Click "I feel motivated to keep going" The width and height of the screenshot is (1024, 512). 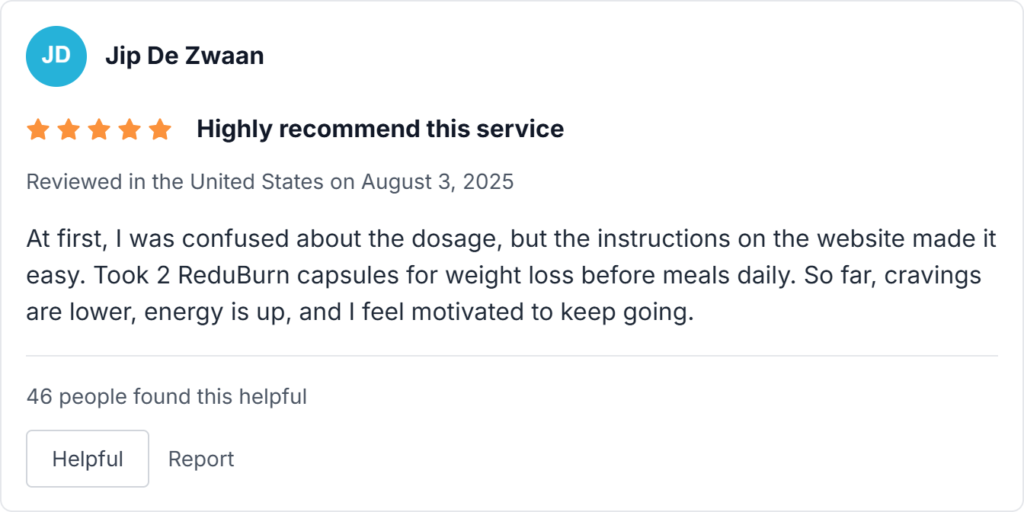pyautogui.click(x=542, y=312)
